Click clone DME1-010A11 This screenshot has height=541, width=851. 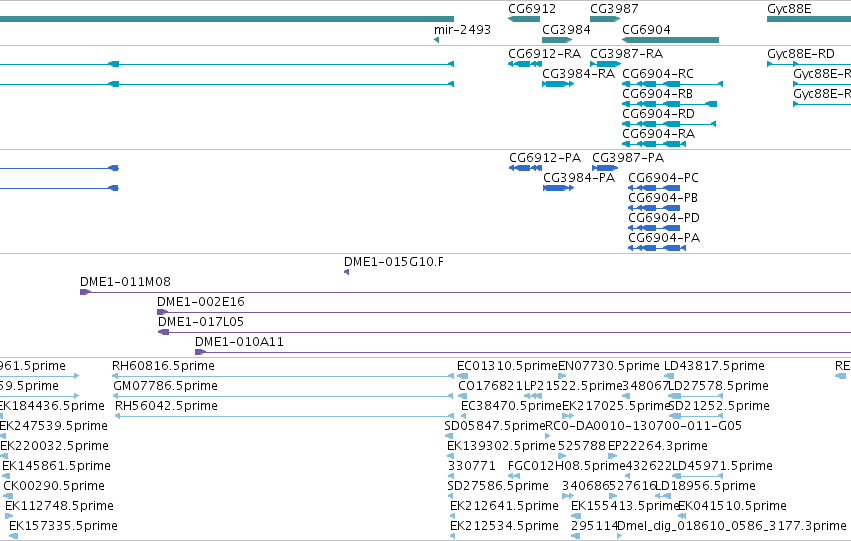pyautogui.click(x=239, y=342)
